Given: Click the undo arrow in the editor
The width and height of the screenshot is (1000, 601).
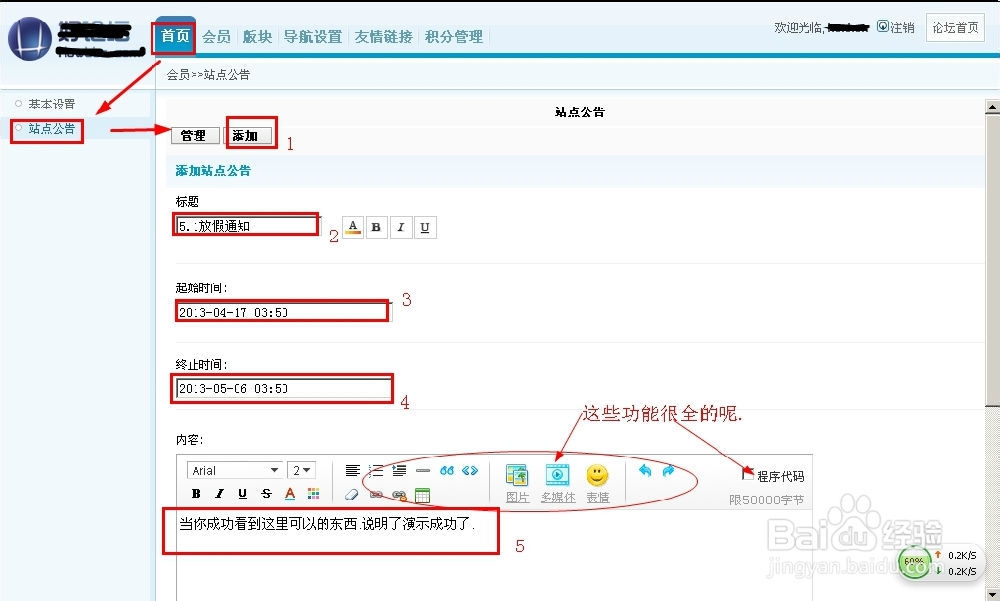Looking at the screenshot, I should [x=643, y=470].
